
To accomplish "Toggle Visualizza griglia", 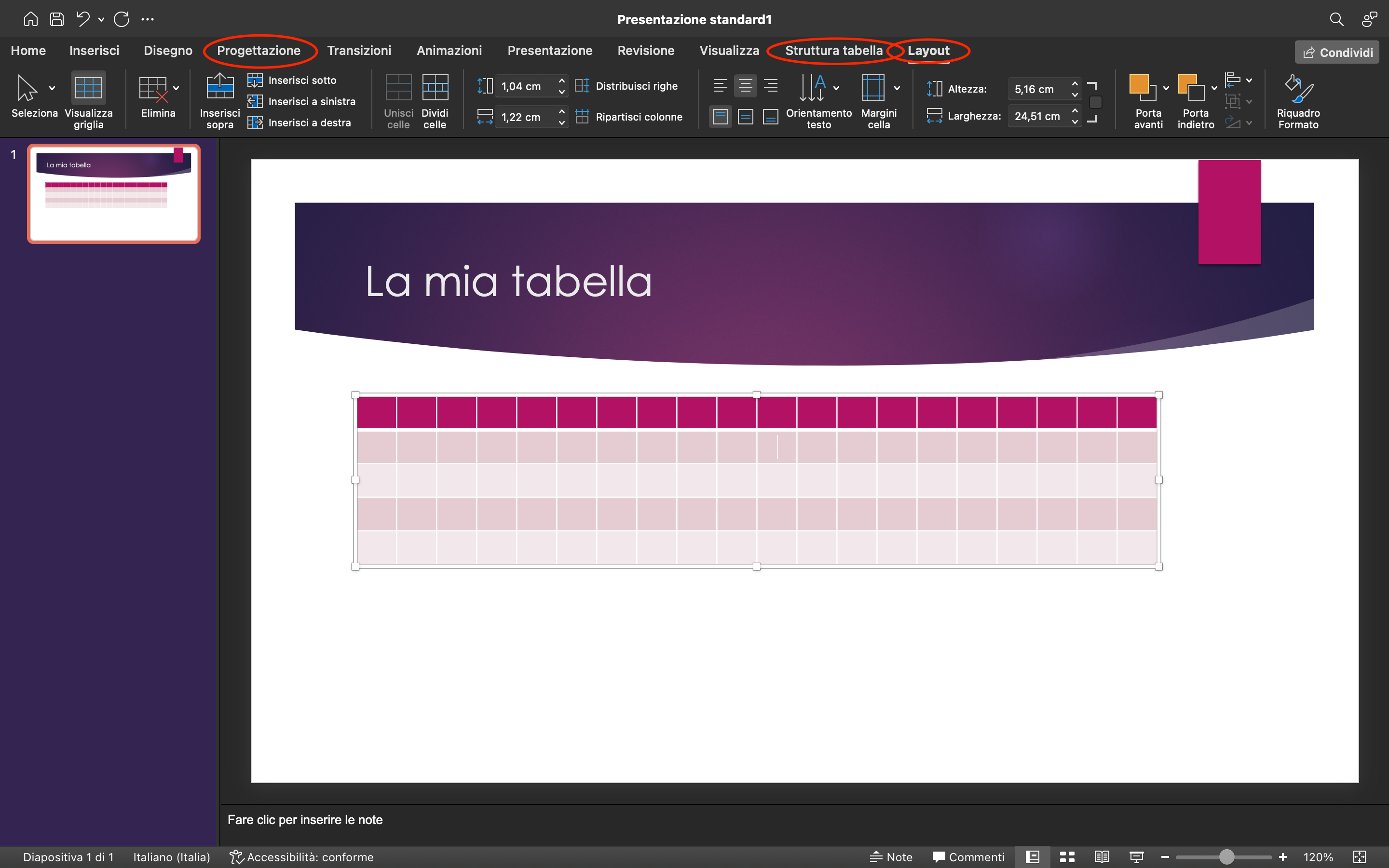I will [87, 87].
